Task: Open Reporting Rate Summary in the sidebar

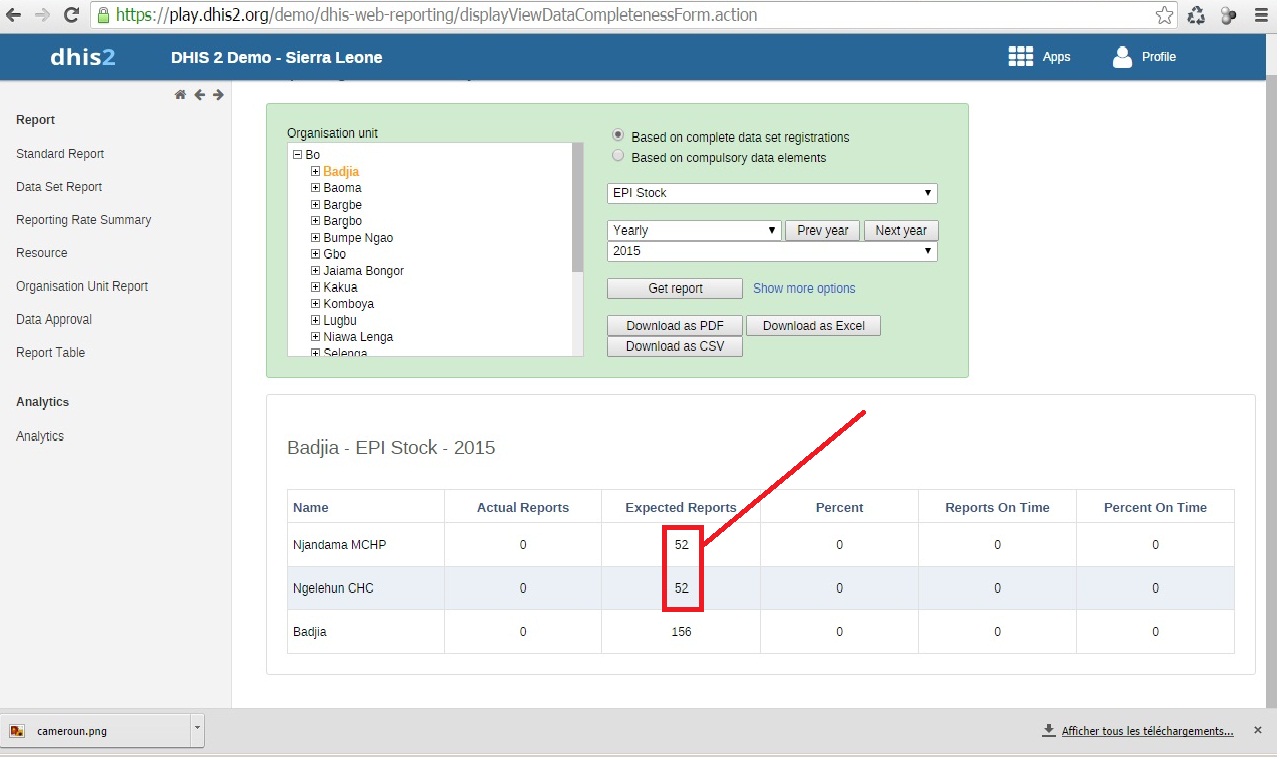Action: (83, 220)
